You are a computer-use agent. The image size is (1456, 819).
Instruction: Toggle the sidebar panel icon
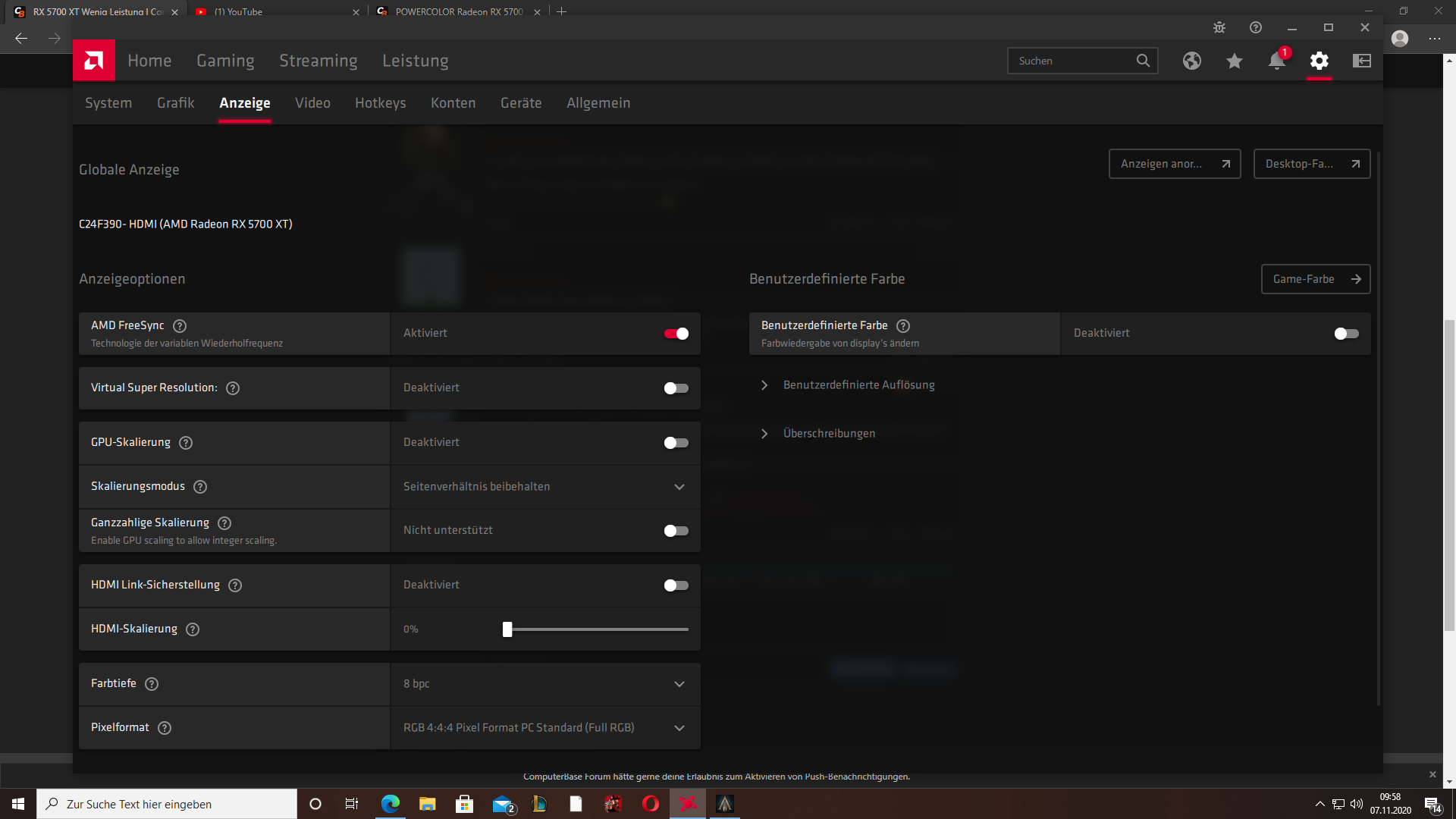(1362, 61)
